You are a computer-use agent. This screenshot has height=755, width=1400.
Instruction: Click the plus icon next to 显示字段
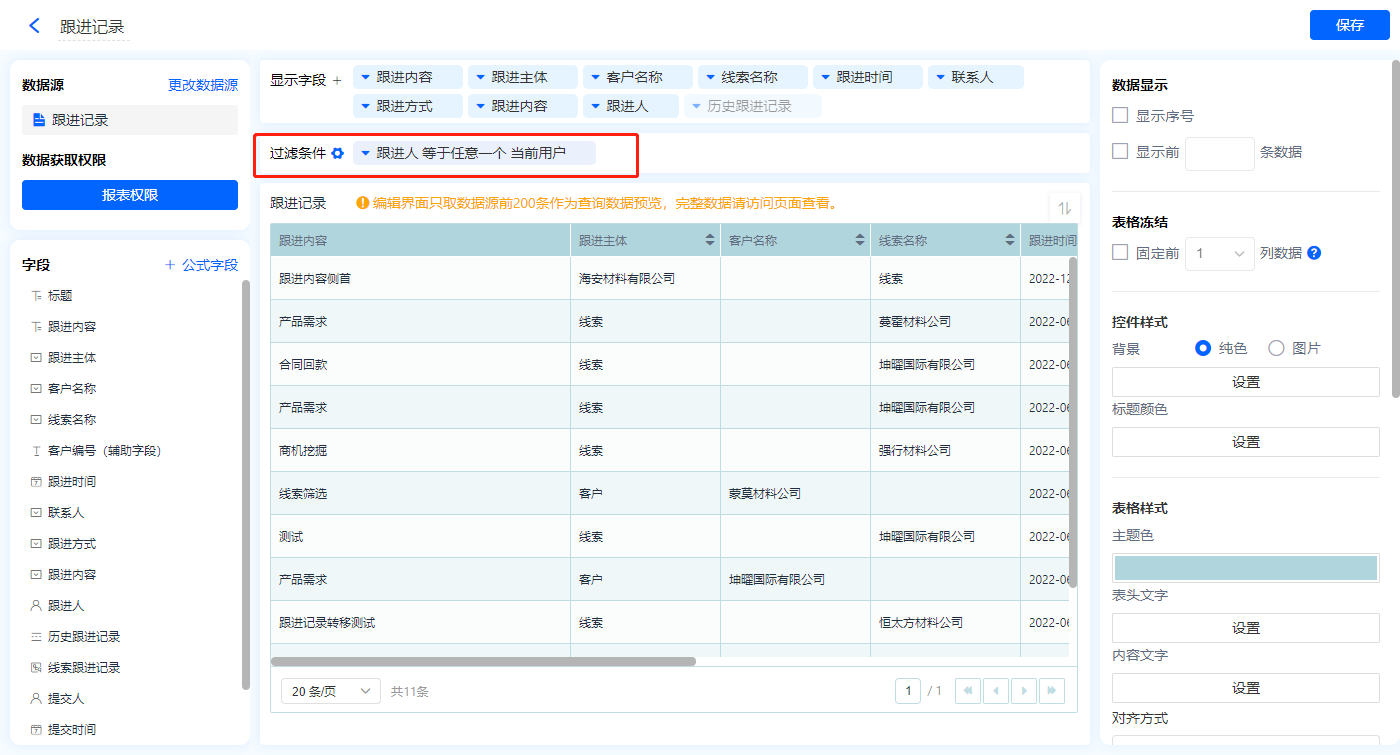pos(337,80)
